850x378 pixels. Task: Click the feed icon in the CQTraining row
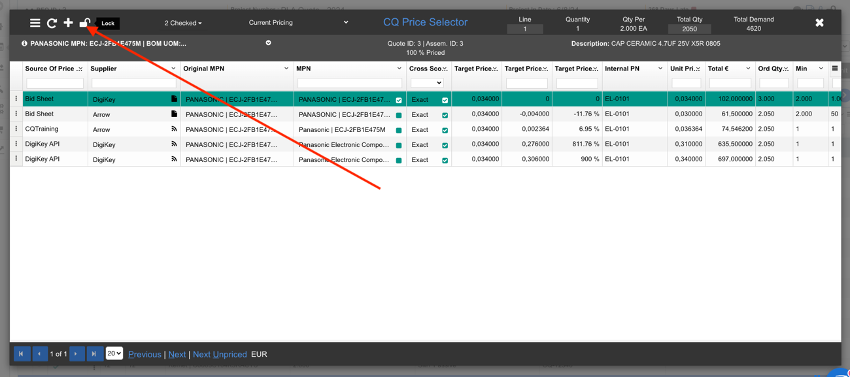pyautogui.click(x=174, y=130)
